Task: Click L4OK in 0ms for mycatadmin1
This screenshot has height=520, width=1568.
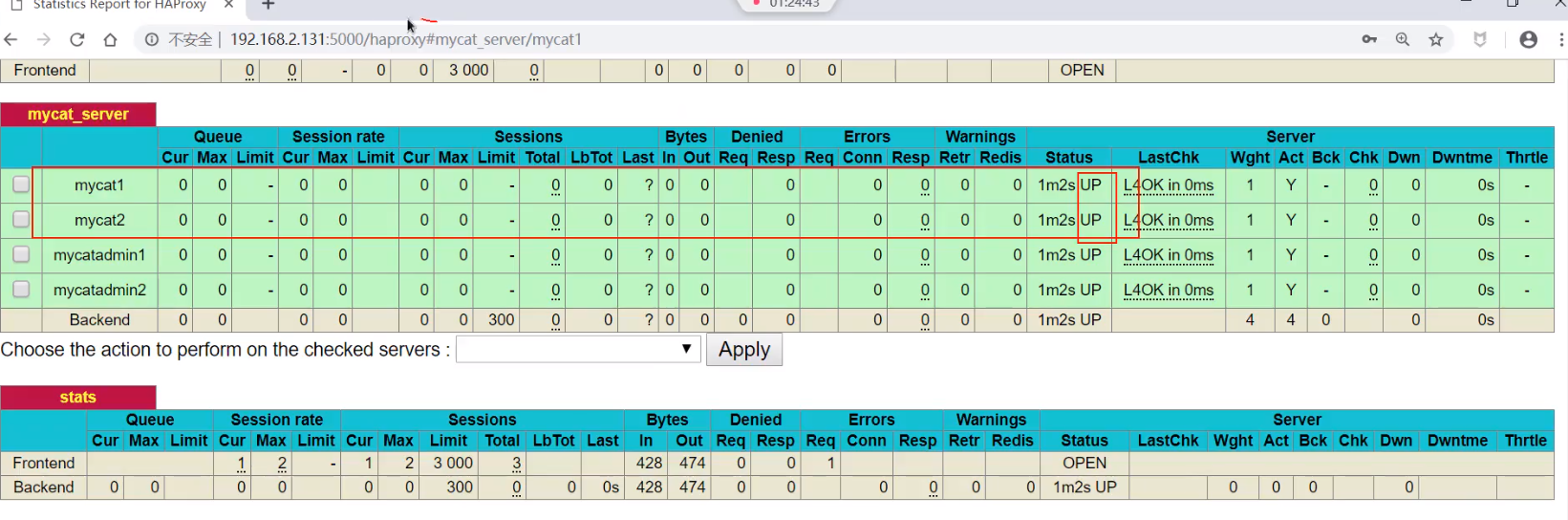Action: coord(1169,255)
